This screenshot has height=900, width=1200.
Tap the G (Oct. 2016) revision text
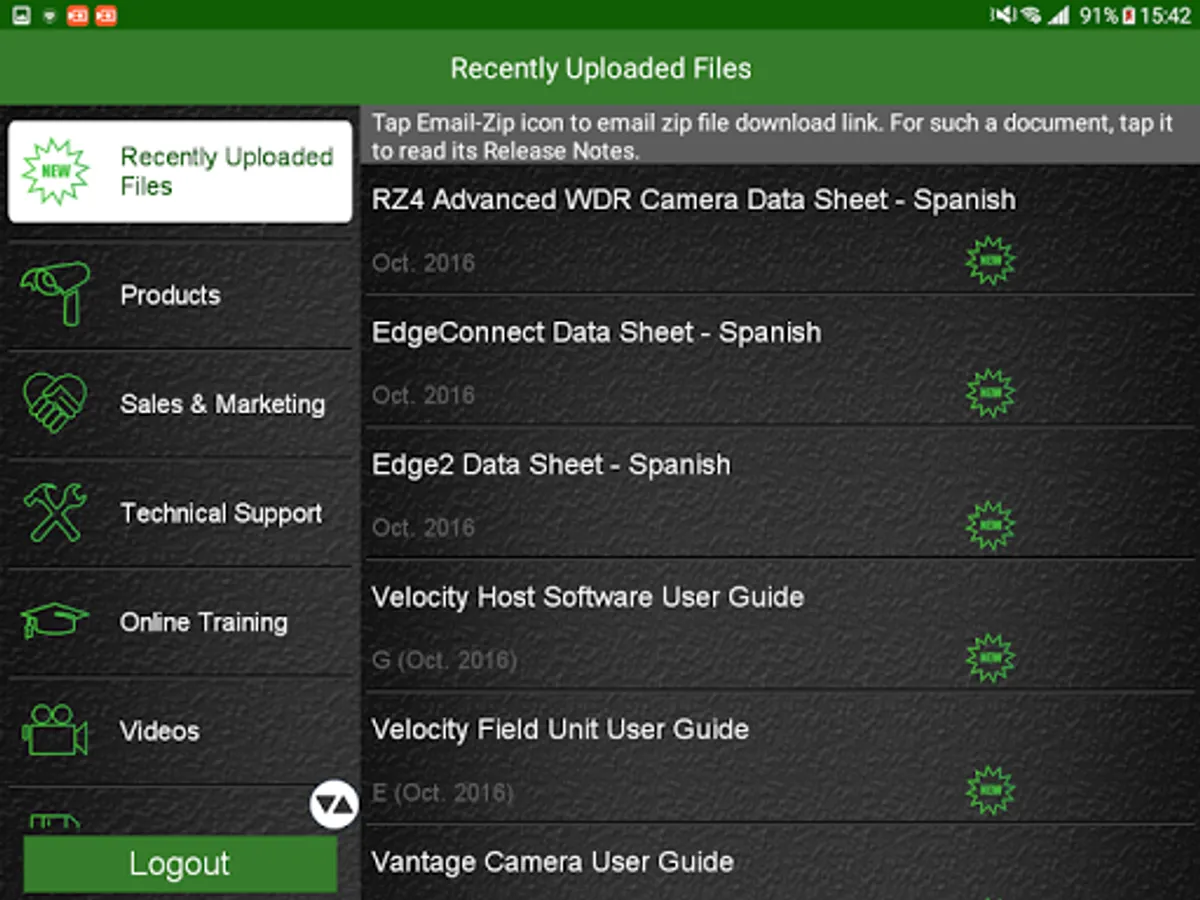[444, 660]
